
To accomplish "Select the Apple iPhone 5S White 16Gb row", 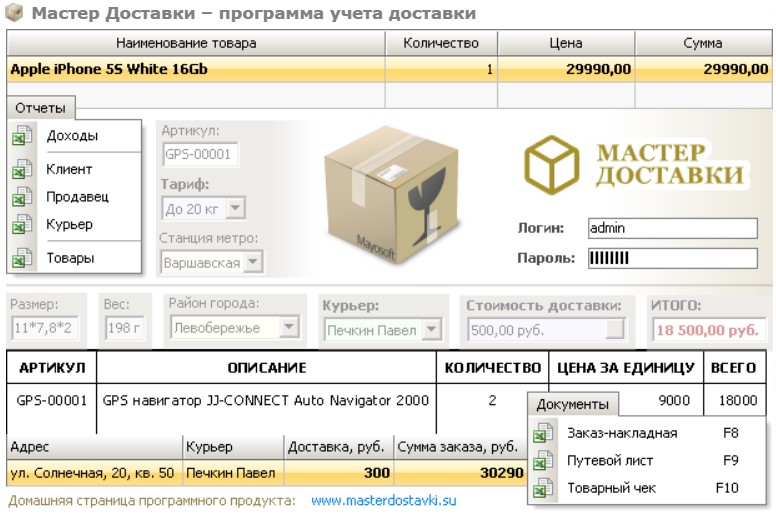I will 389,69.
